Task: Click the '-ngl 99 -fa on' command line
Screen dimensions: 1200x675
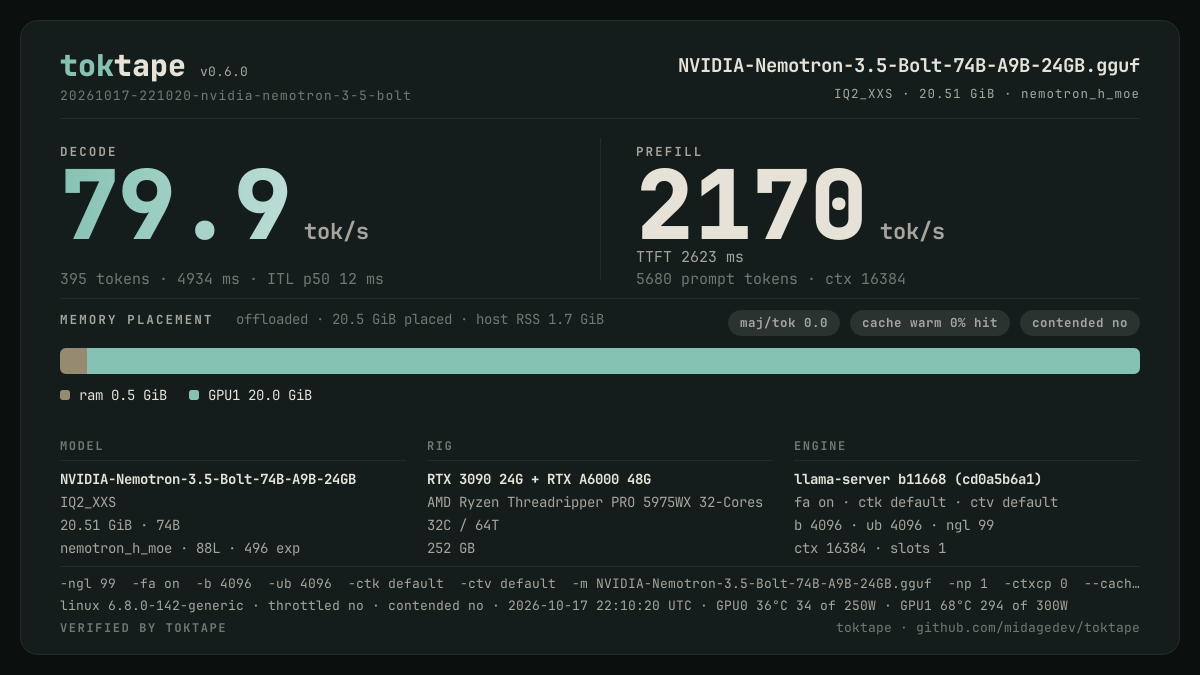Action: (x=600, y=583)
